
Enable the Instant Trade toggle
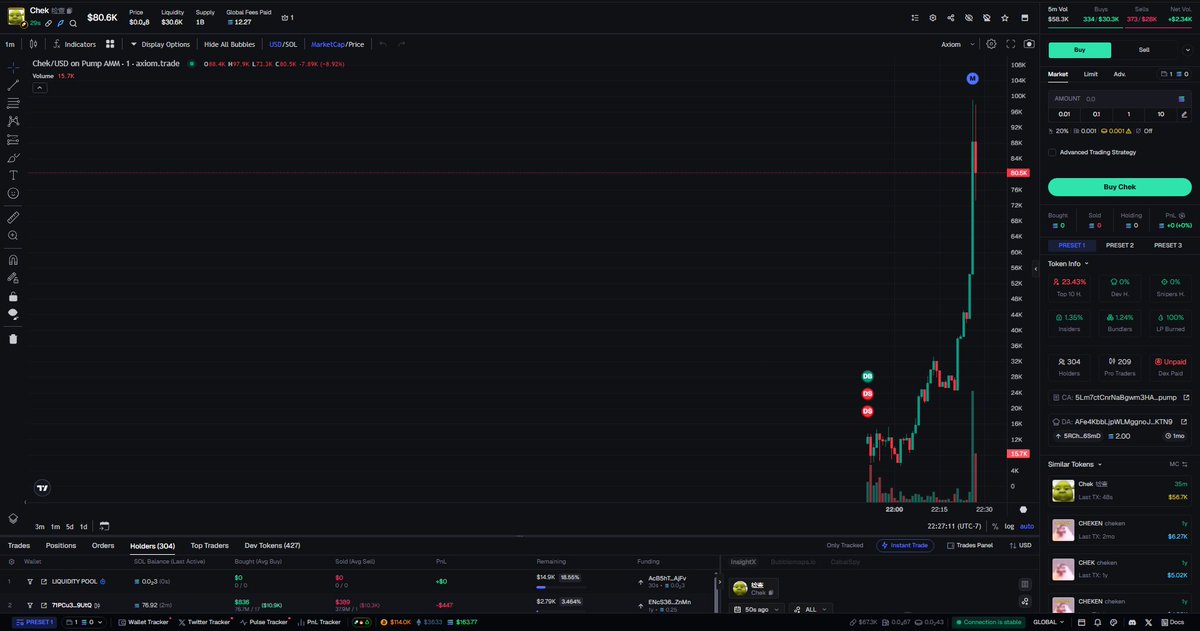coord(905,545)
